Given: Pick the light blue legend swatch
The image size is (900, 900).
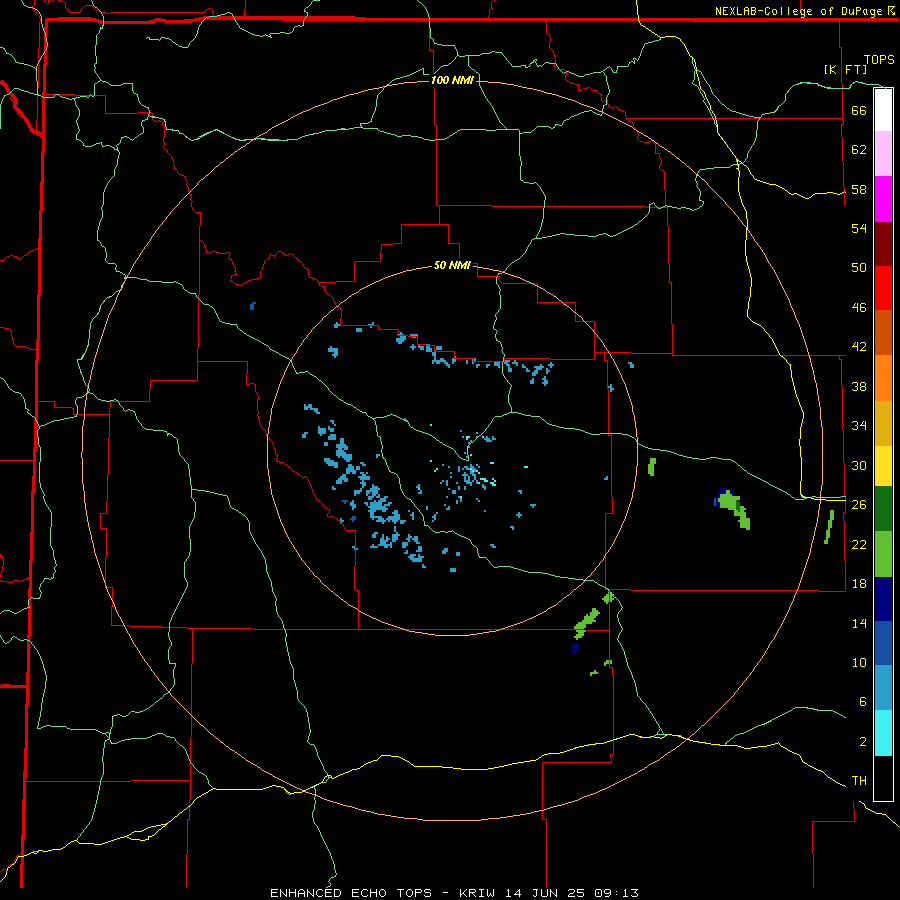Looking at the screenshot, I should [x=883, y=688].
